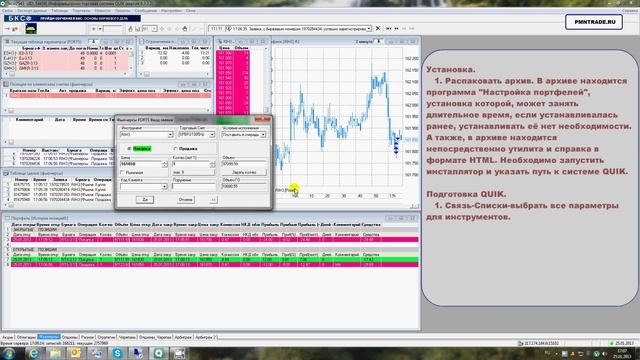640x360 pixels.
Task: Open Internet Explorer from taskbar
Action: click(33, 353)
